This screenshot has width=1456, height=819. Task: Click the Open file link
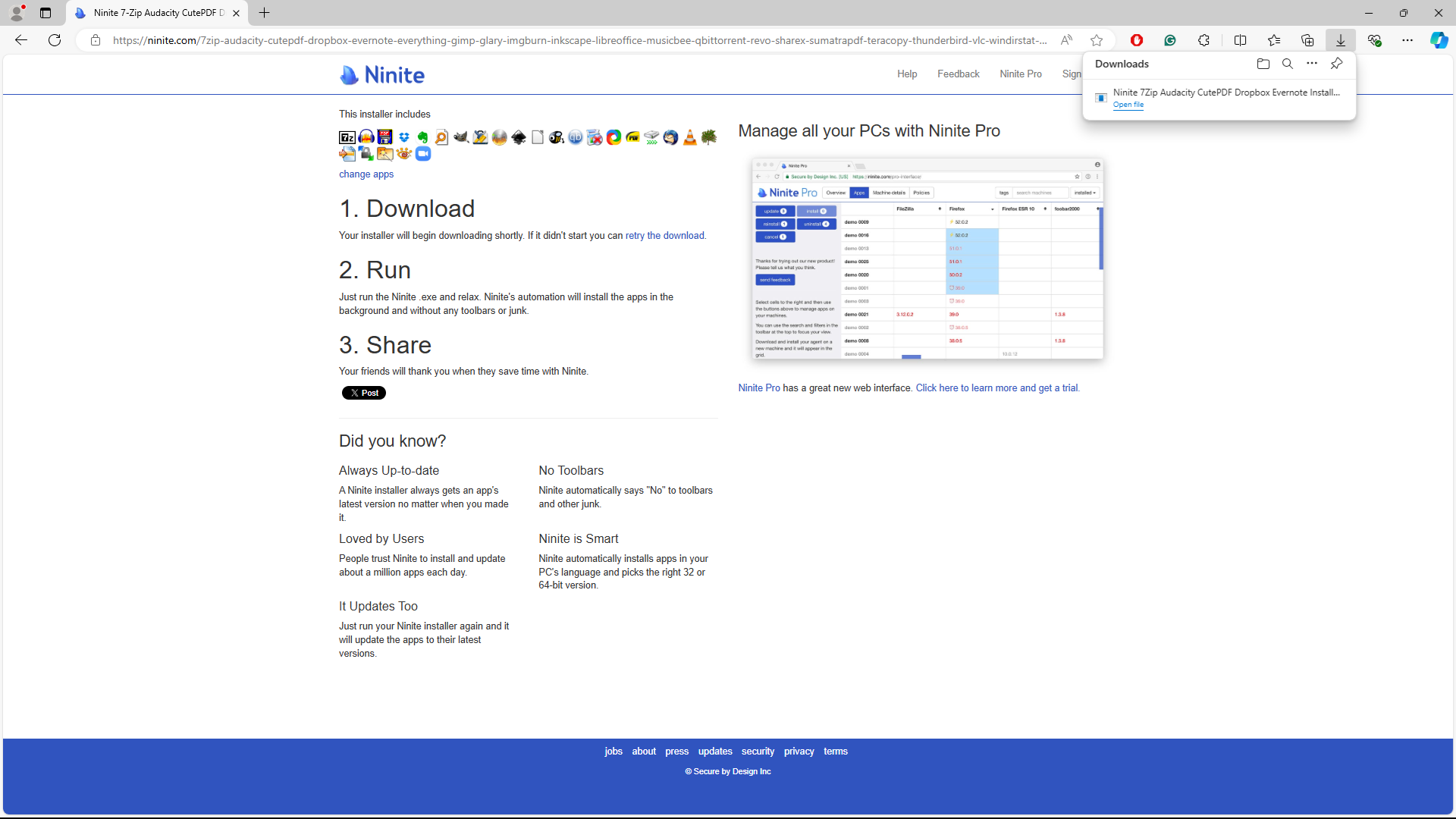click(1128, 105)
